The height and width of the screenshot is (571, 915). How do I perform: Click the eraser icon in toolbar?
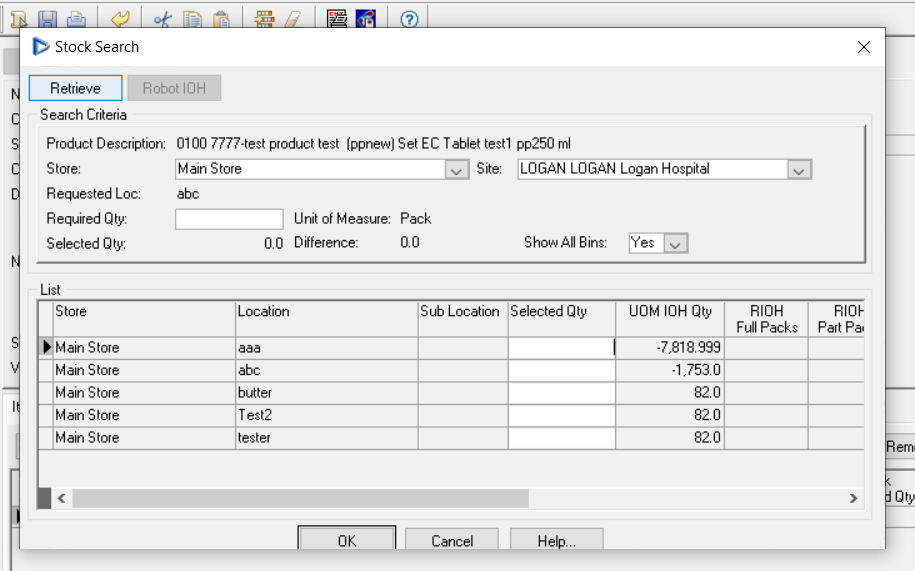pos(292,18)
